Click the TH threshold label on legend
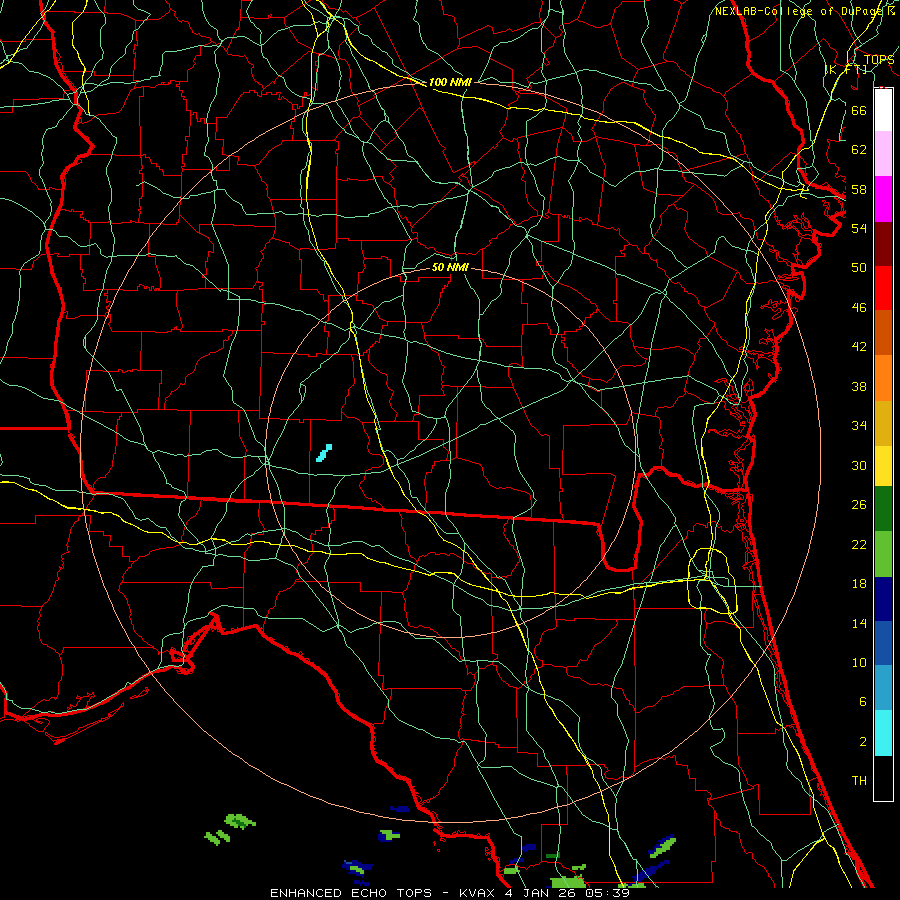900x900 pixels. pyautogui.click(x=859, y=781)
